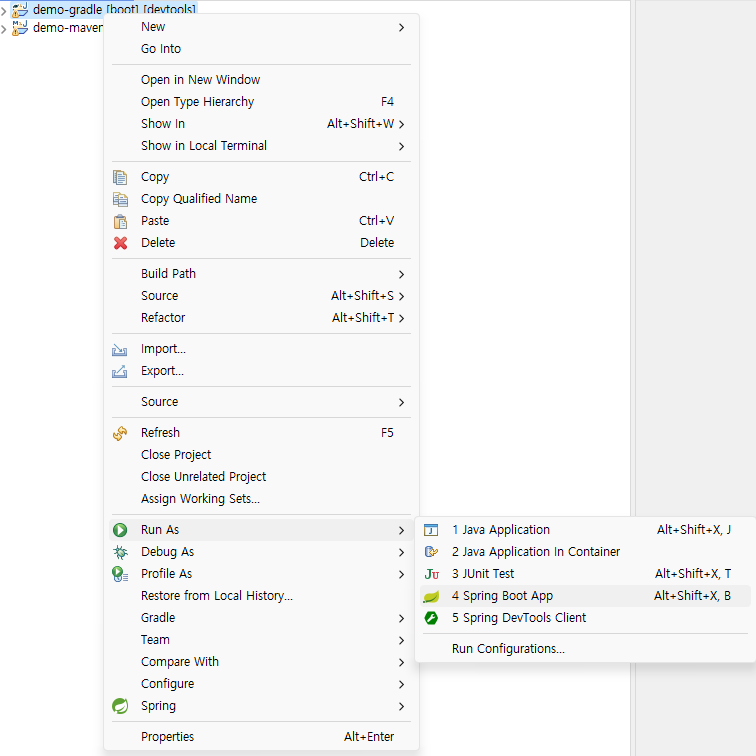Run as 1 Java Application
This screenshot has height=756, width=756.
pos(585,530)
